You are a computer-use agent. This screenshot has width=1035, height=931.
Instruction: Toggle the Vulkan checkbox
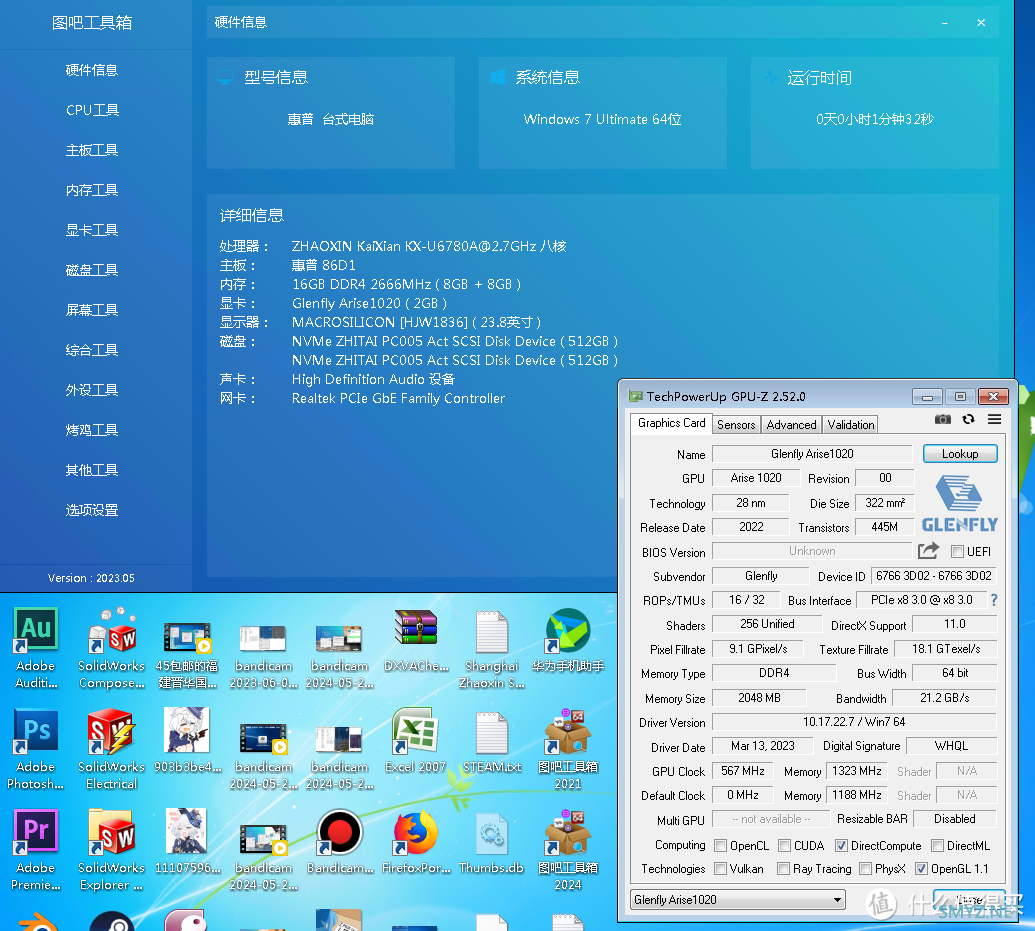coord(721,869)
